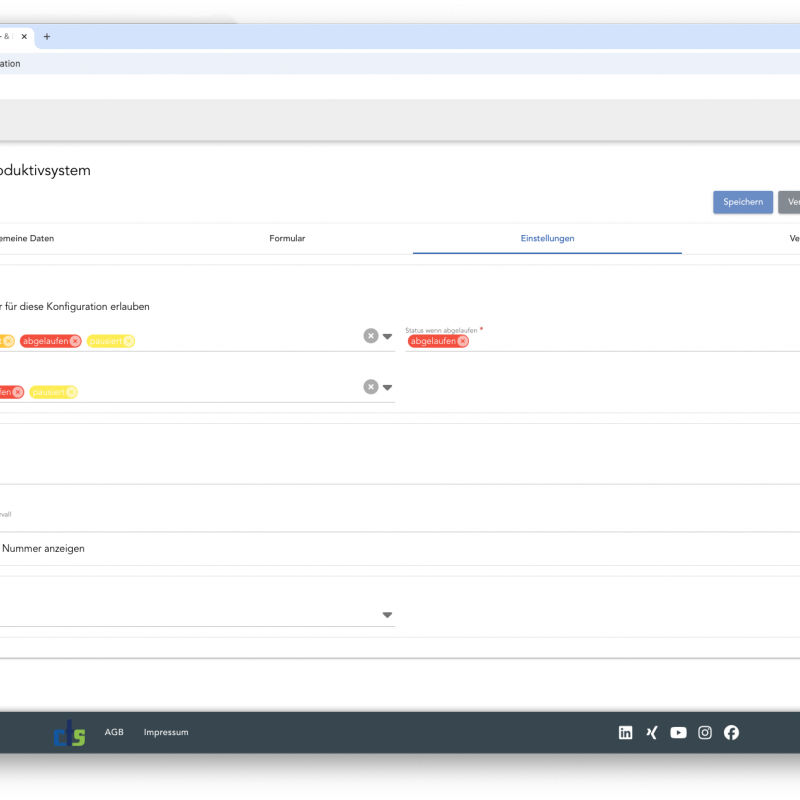Open the Instagram icon in footer
Image resolution: width=800 pixels, height=800 pixels.
point(705,733)
